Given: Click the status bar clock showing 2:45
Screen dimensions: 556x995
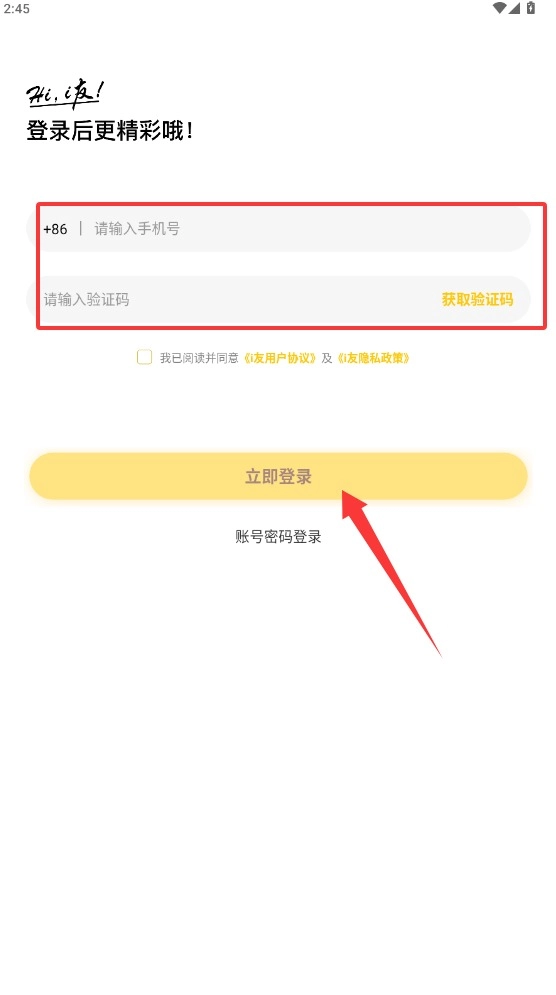Looking at the screenshot, I should tap(17, 9).
